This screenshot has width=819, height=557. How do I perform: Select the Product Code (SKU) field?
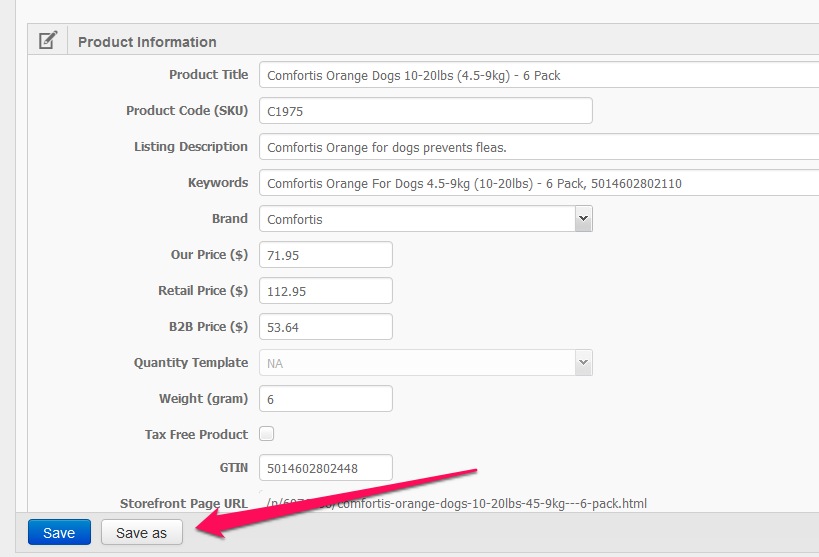coord(426,111)
